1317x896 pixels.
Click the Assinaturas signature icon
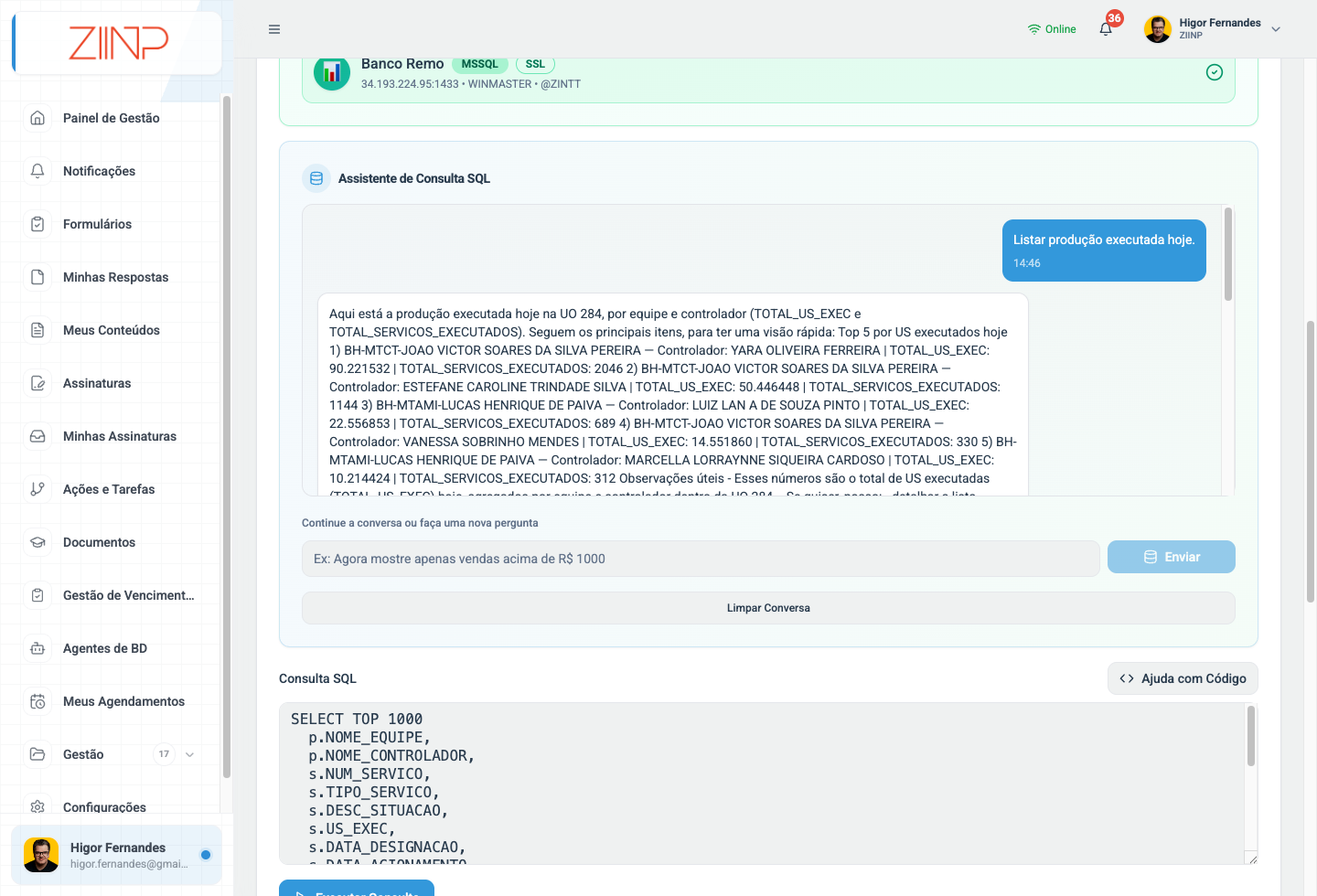pyautogui.click(x=37, y=383)
